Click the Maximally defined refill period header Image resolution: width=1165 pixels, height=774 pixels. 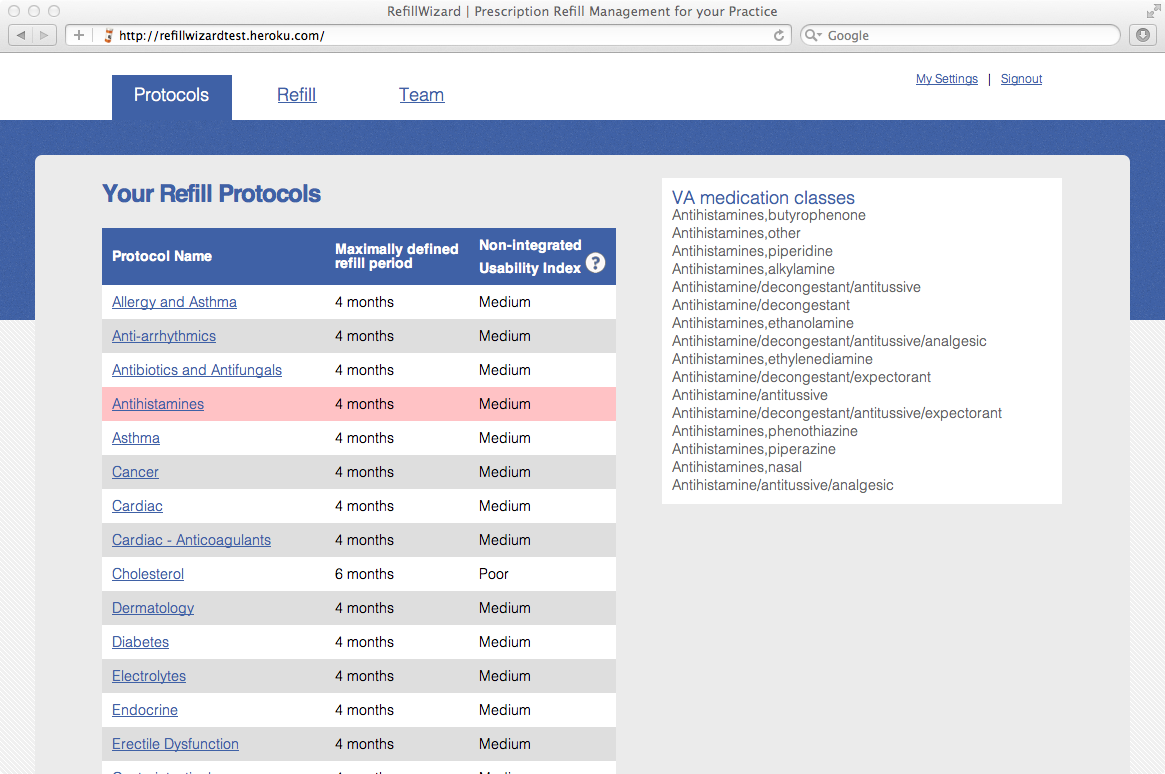(x=397, y=256)
